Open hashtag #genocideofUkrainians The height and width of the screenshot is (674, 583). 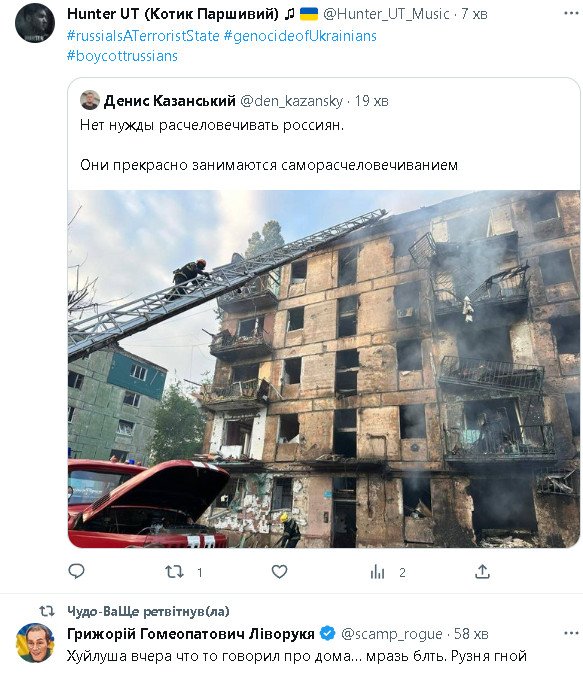(x=300, y=36)
